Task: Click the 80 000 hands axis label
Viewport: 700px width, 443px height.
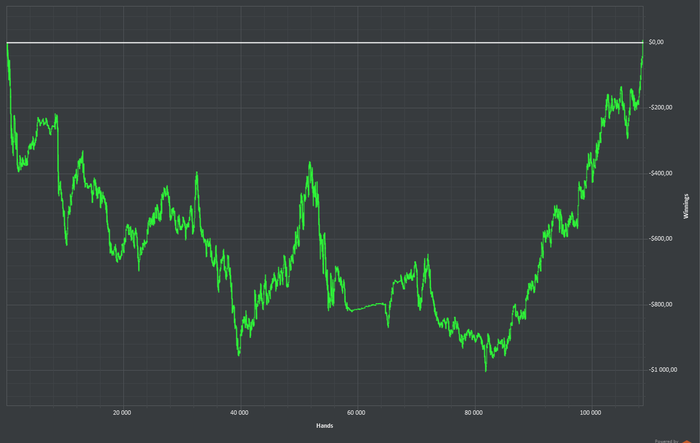Action: pyautogui.click(x=474, y=413)
